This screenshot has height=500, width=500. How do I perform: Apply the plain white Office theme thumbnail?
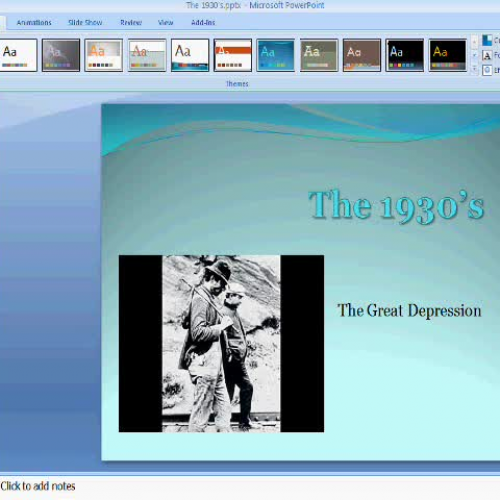click(x=18, y=55)
